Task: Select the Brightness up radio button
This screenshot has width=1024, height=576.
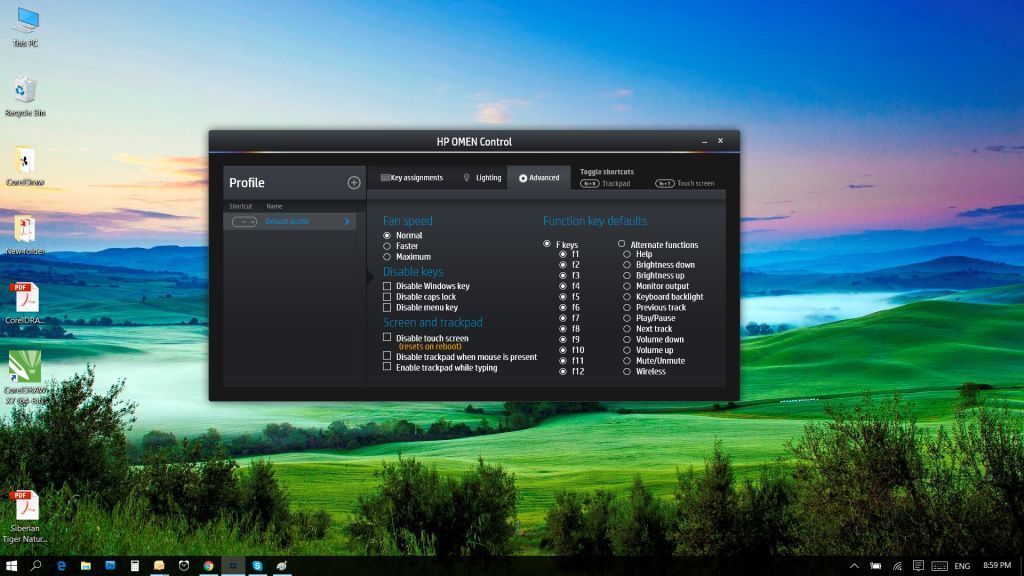Action: [627, 276]
